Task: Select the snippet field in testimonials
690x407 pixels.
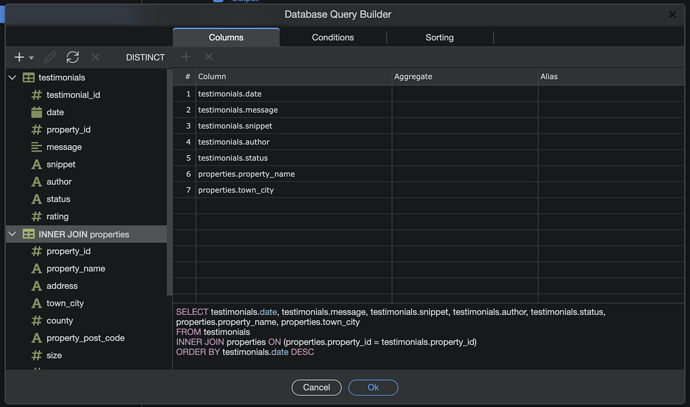Action: pos(61,164)
